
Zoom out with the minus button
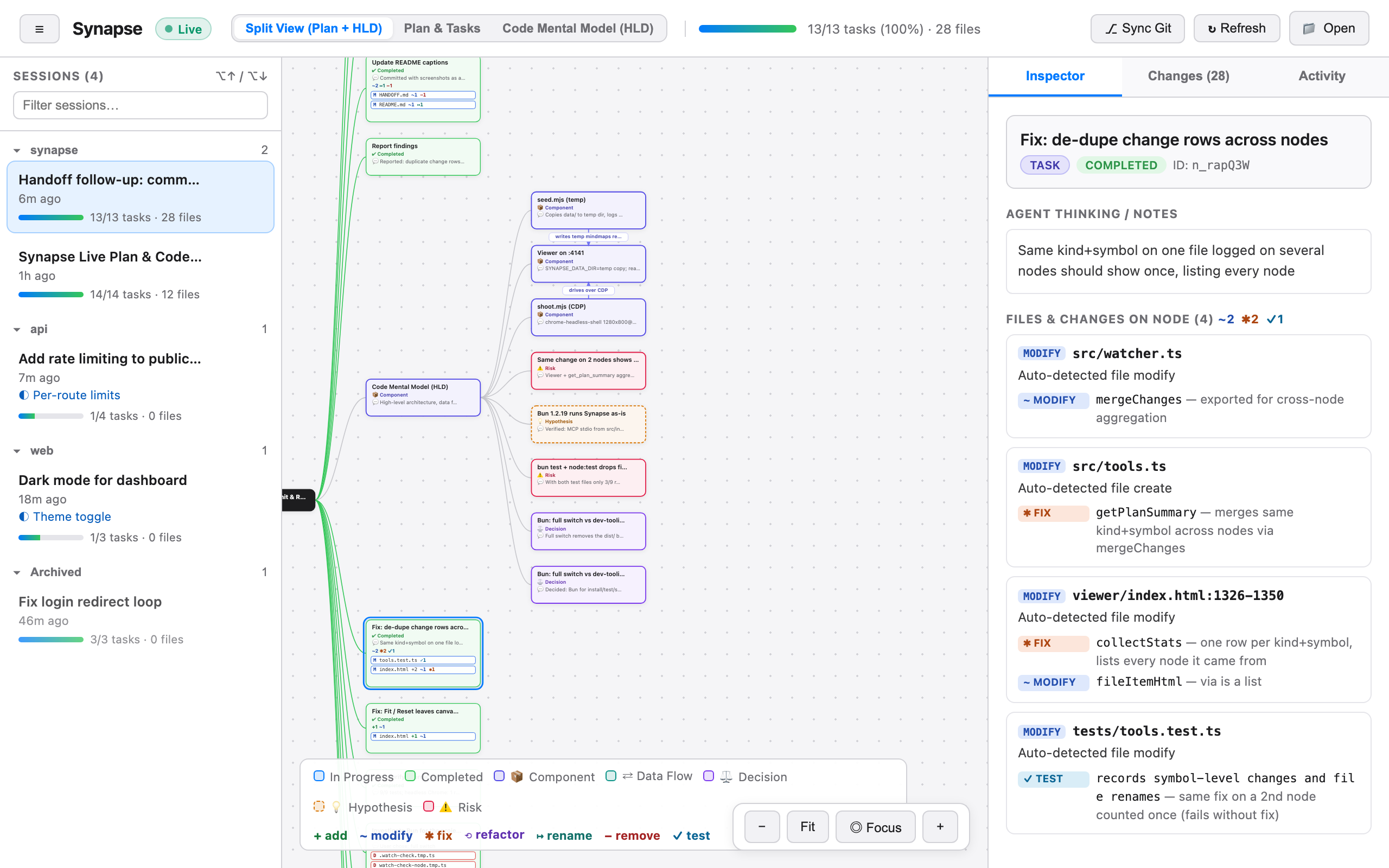[x=762, y=827]
